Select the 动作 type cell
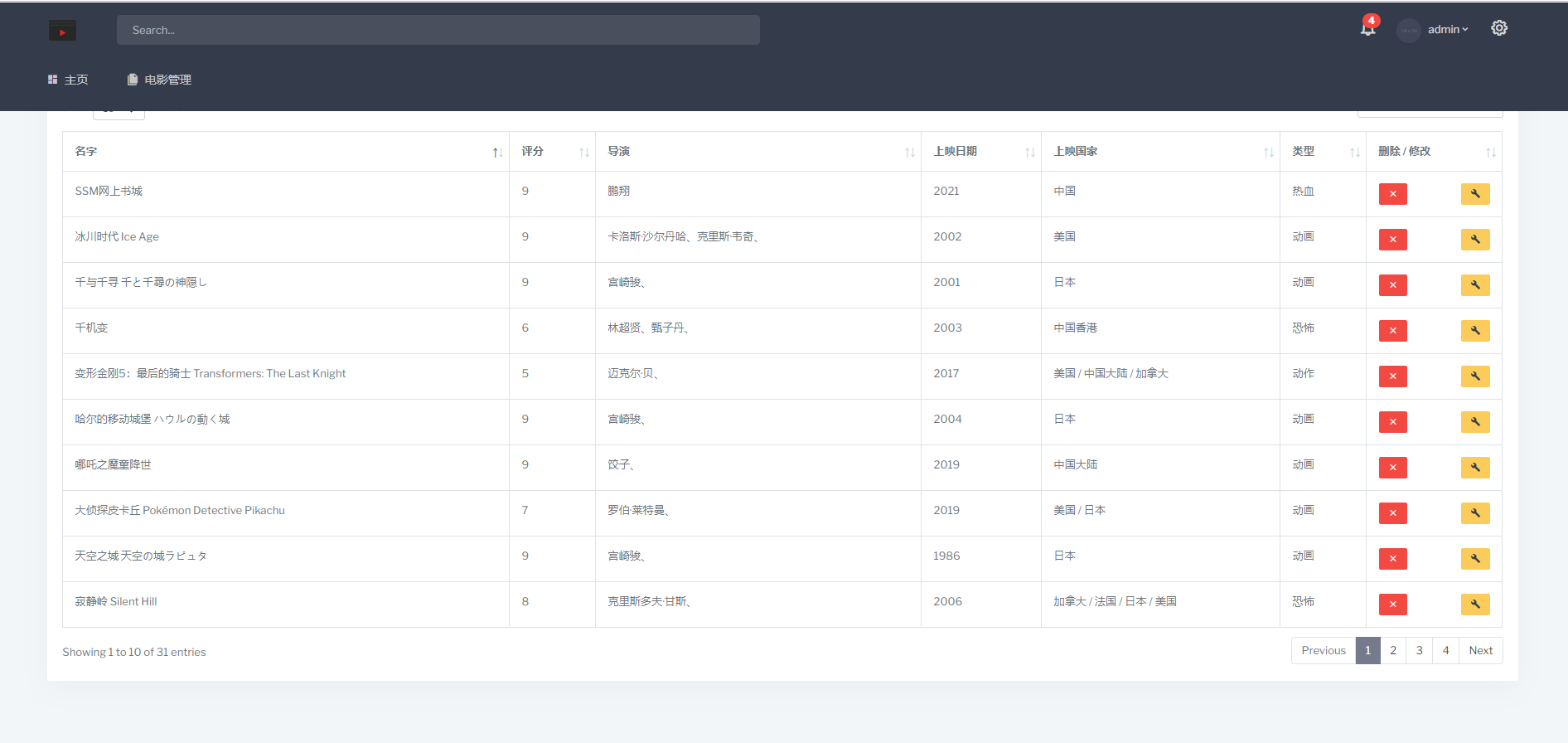The image size is (1568, 743). 1323,376
